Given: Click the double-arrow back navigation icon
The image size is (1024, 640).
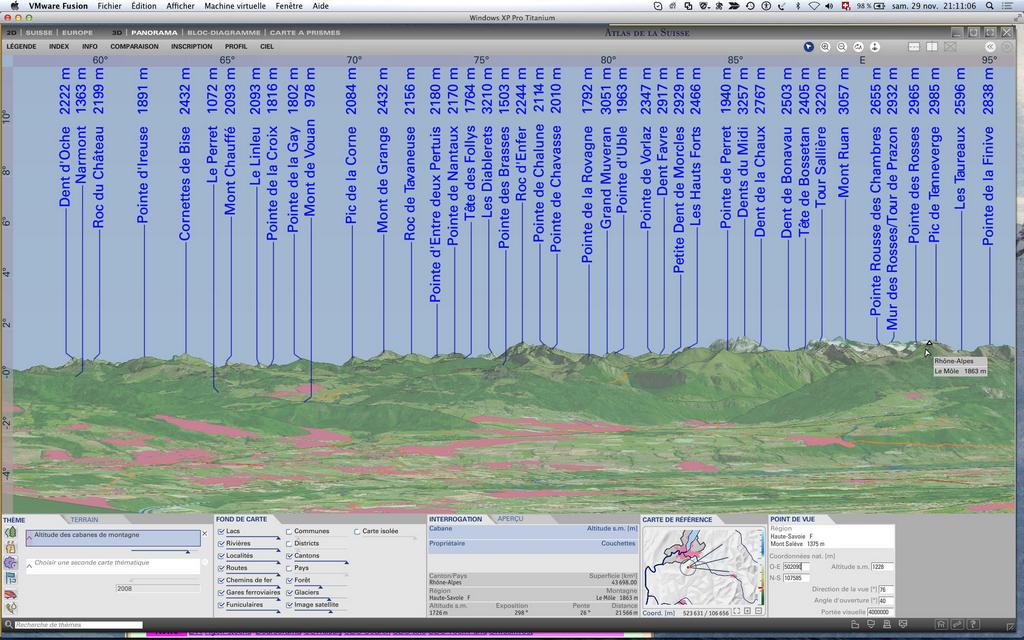Looking at the screenshot, I should (991, 46).
